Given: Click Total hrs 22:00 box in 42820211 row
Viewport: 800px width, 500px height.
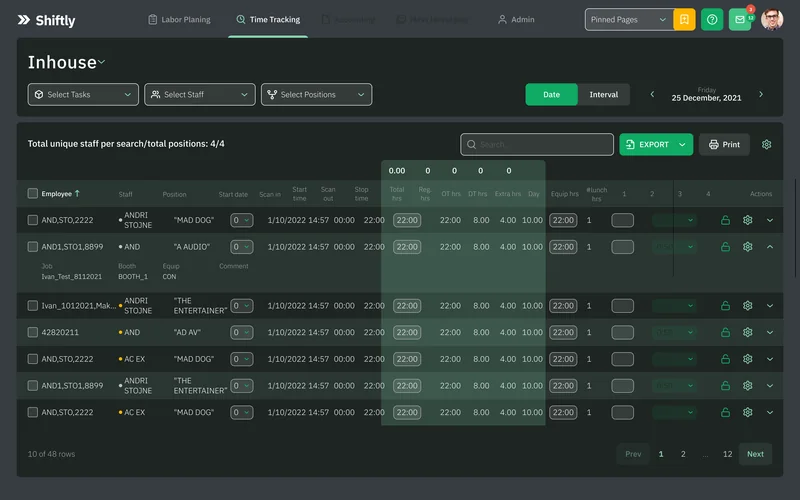Looking at the screenshot, I should click(x=407, y=332).
